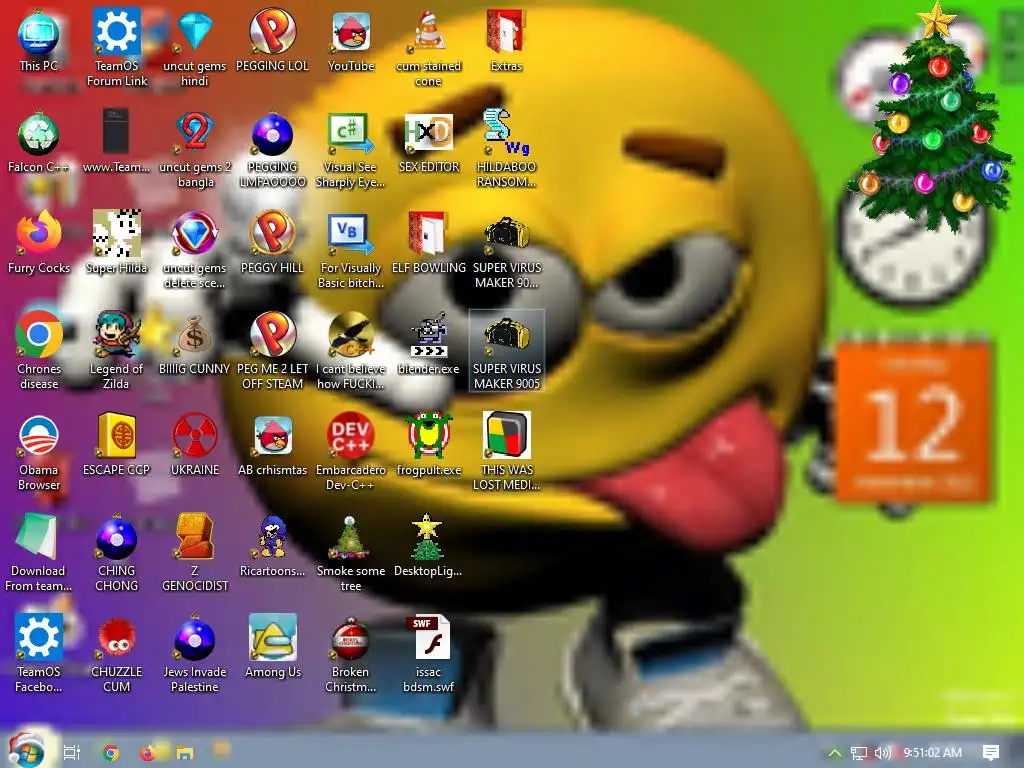The image size is (1024, 768).
Task: Open the Chrones disease Chrome shortcut
Action: click(x=39, y=351)
